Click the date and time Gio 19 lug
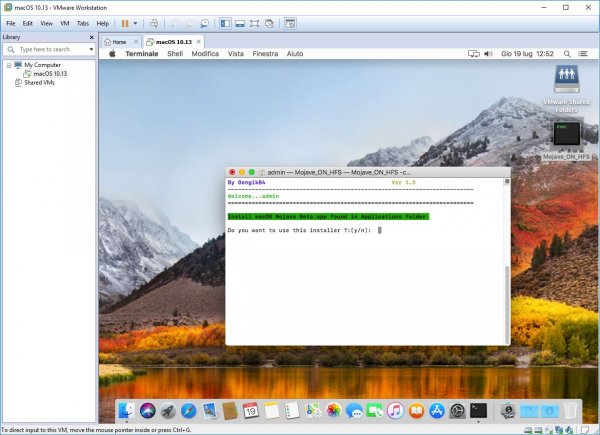The height and width of the screenshot is (435, 600). coord(527,54)
